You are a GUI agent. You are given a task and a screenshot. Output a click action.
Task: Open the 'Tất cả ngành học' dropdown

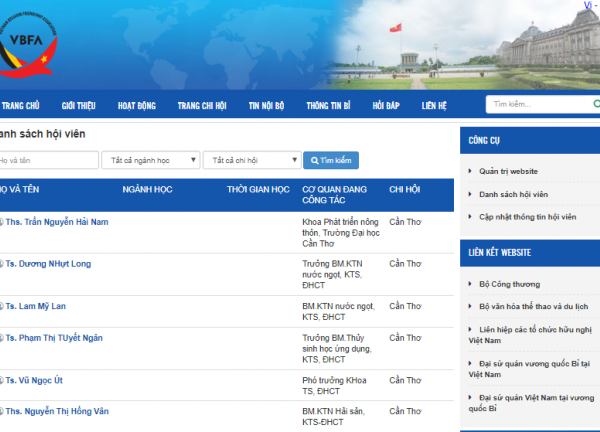(150, 160)
